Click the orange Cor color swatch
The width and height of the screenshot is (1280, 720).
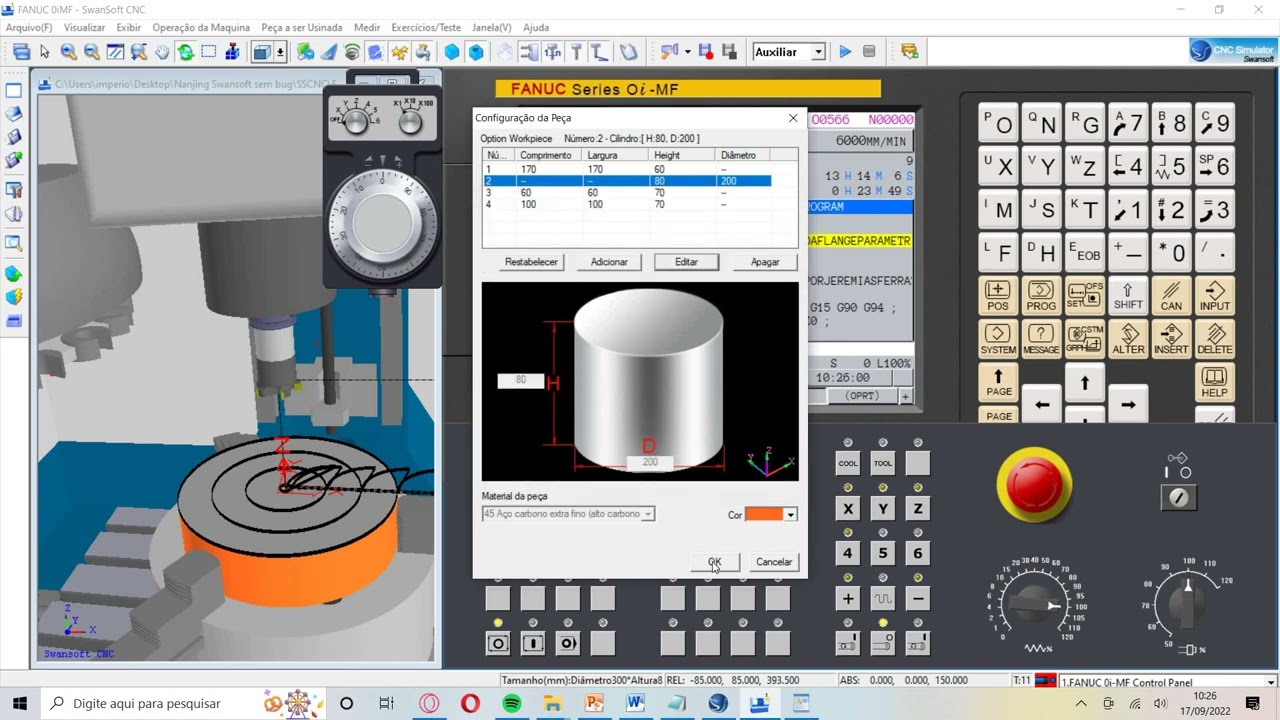(x=764, y=514)
